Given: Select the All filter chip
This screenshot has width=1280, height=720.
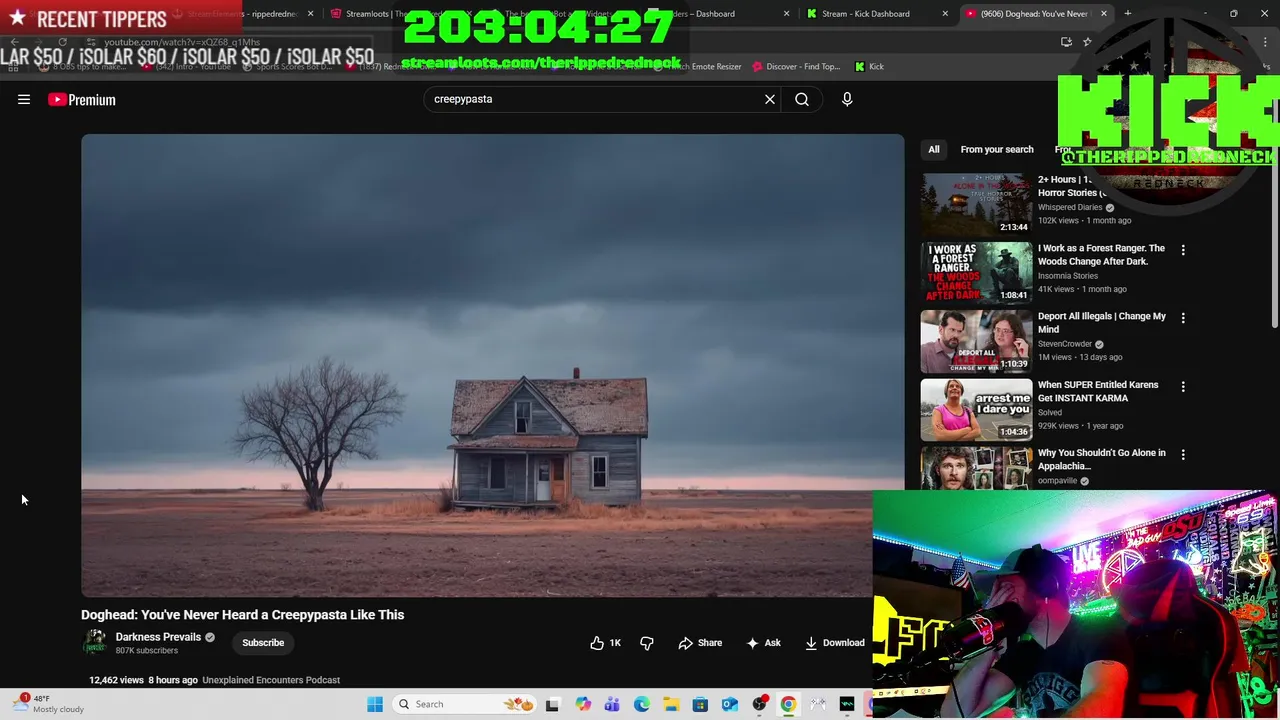Looking at the screenshot, I should point(934,149).
